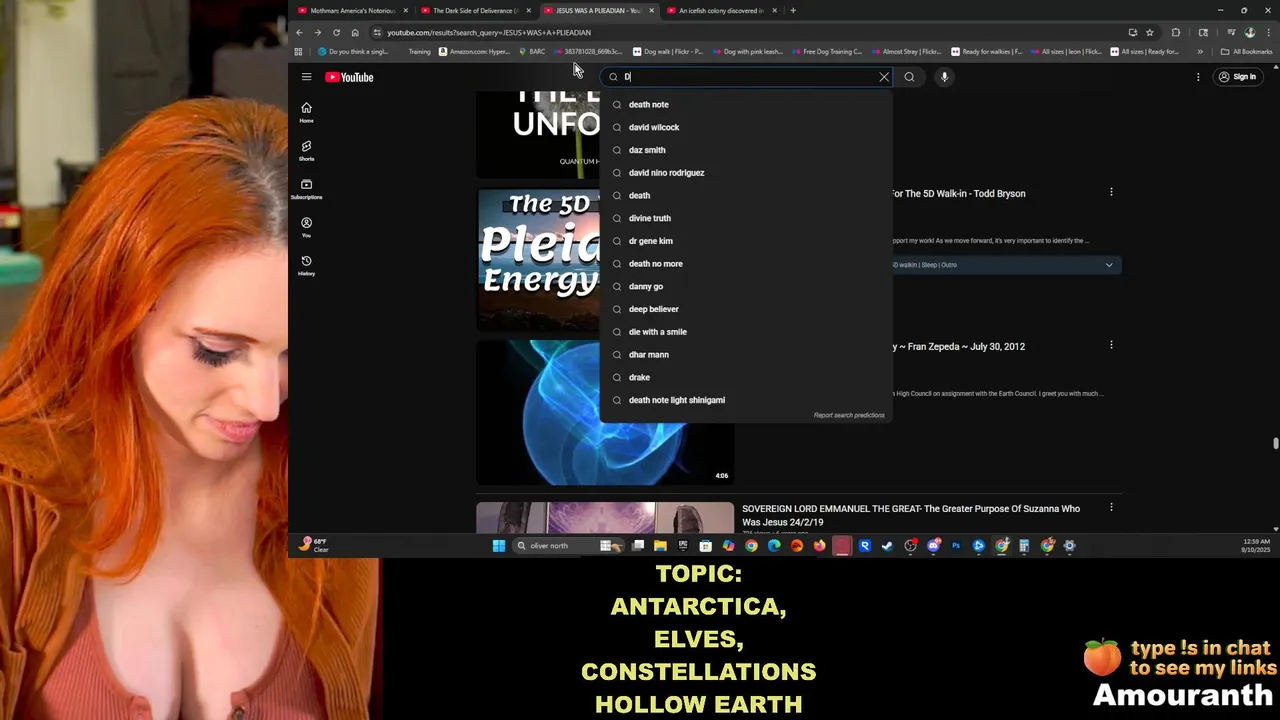
Task: Open a new browser tab
Action: (793, 11)
